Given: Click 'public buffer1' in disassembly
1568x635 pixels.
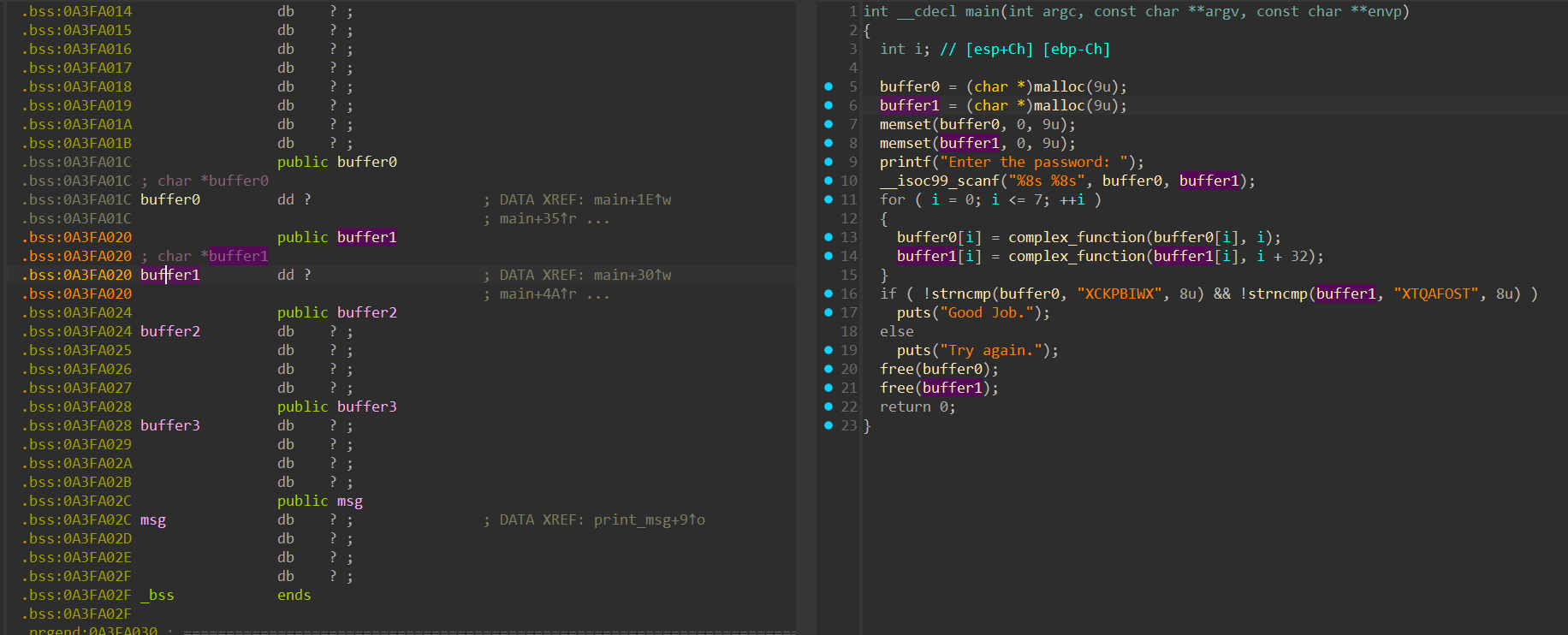Looking at the screenshot, I should click(337, 237).
